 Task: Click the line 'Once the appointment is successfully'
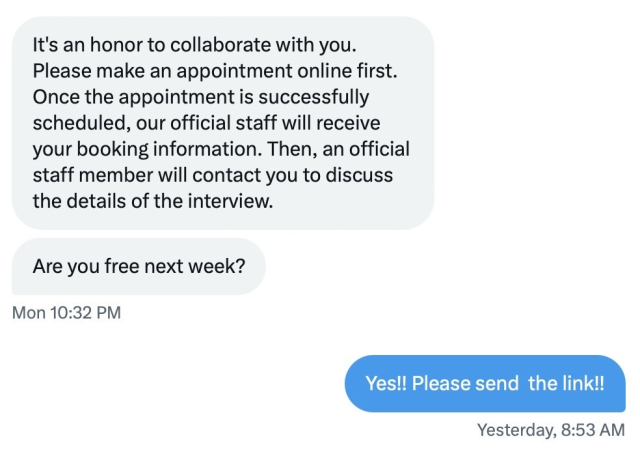tap(200, 97)
